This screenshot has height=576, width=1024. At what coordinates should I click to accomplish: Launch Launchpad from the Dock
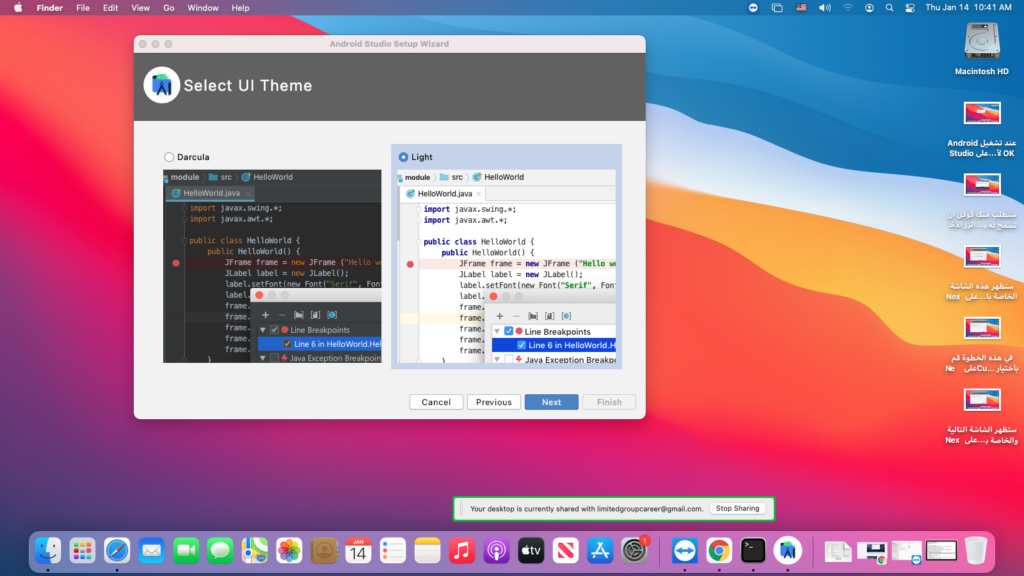pyautogui.click(x=82, y=551)
